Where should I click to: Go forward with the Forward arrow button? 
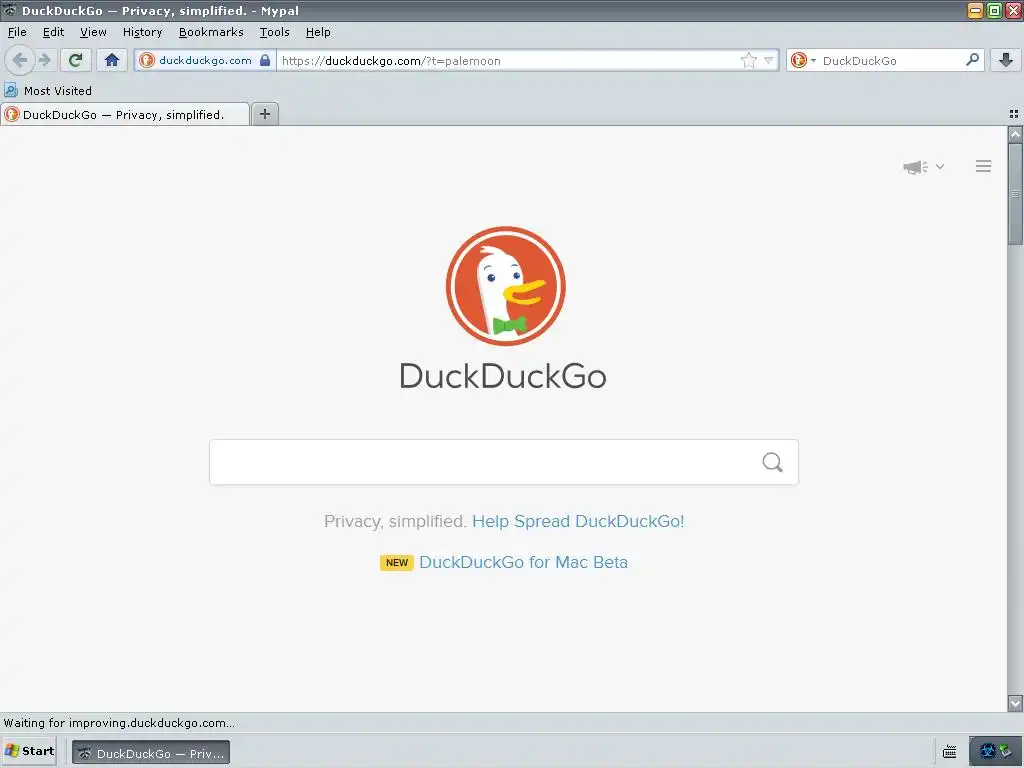(44, 61)
